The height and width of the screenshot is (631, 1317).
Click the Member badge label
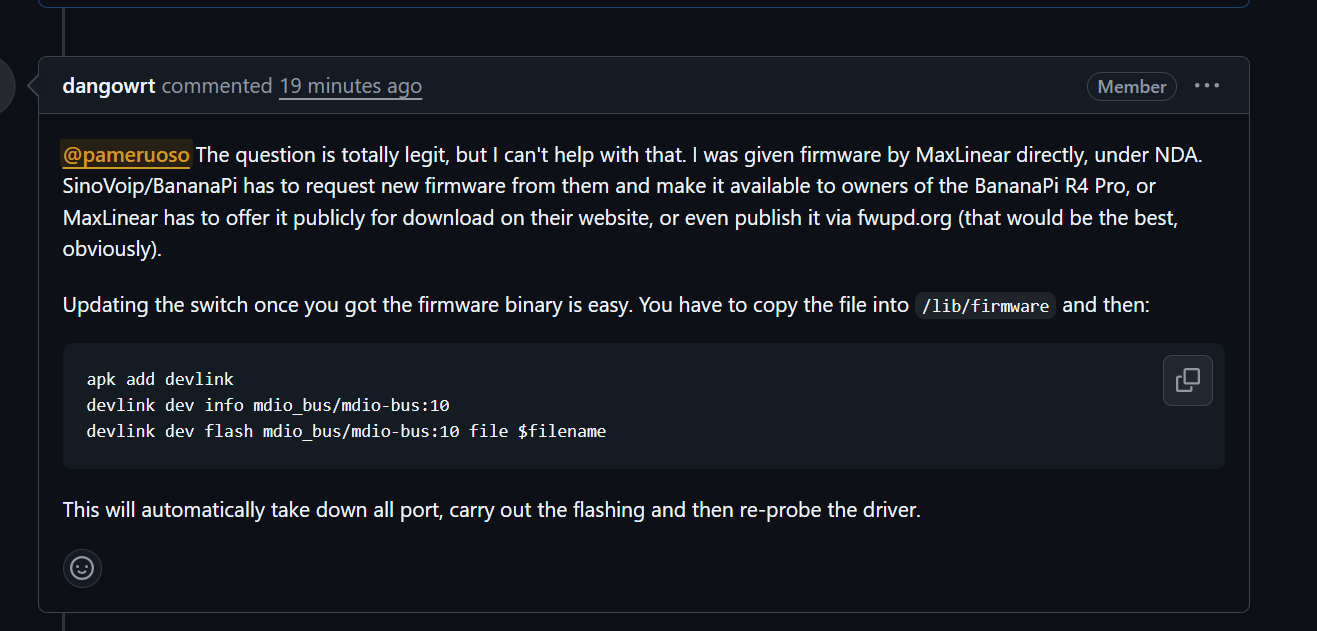pyautogui.click(x=1131, y=87)
